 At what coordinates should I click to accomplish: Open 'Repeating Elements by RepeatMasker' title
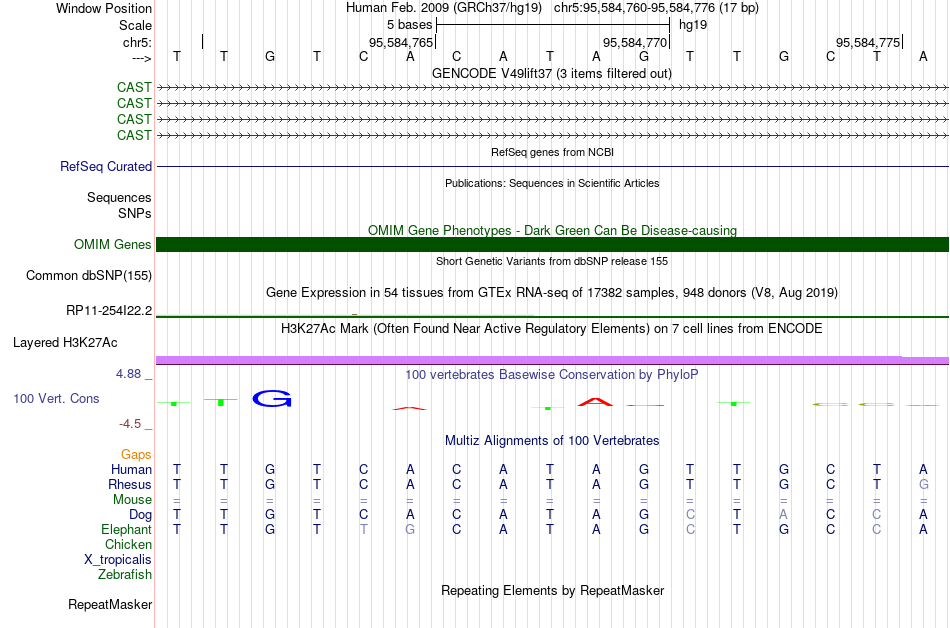[552, 590]
